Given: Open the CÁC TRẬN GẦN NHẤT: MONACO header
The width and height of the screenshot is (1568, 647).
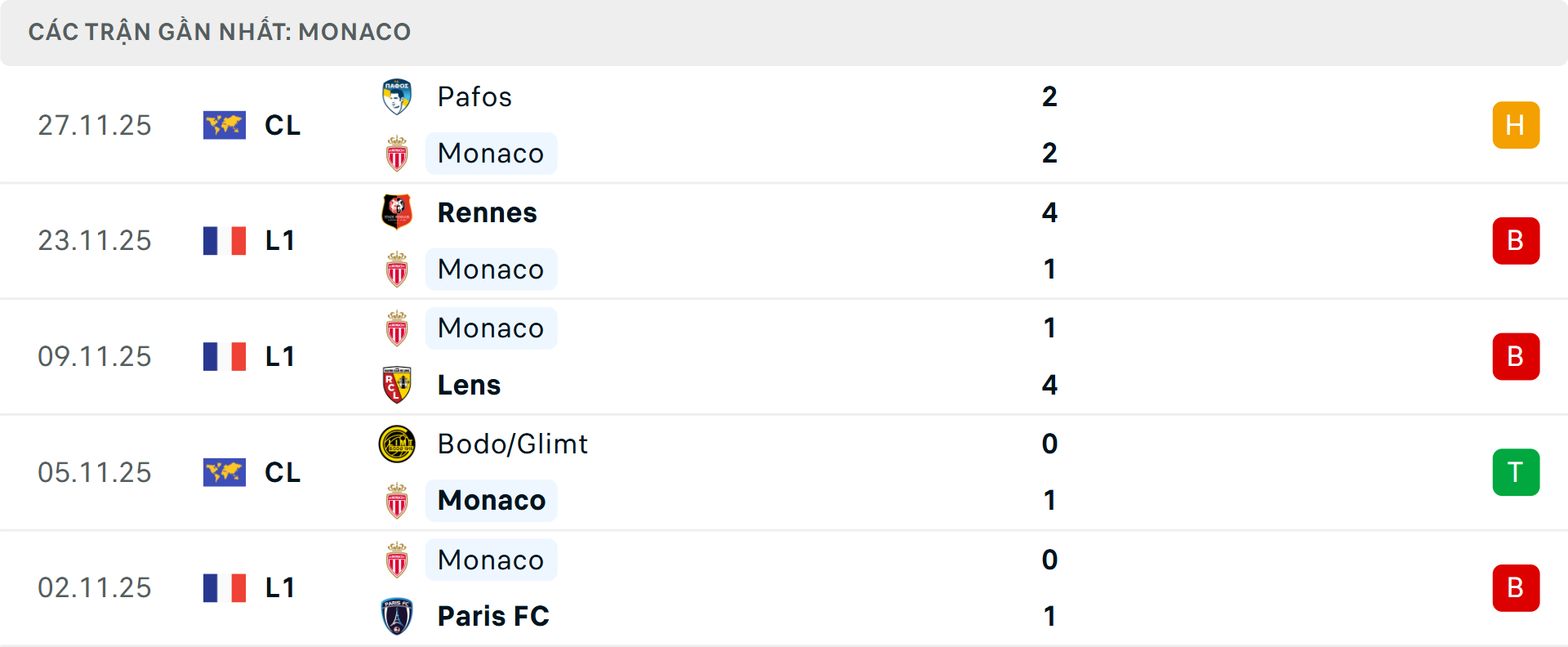Looking at the screenshot, I should pos(220,32).
